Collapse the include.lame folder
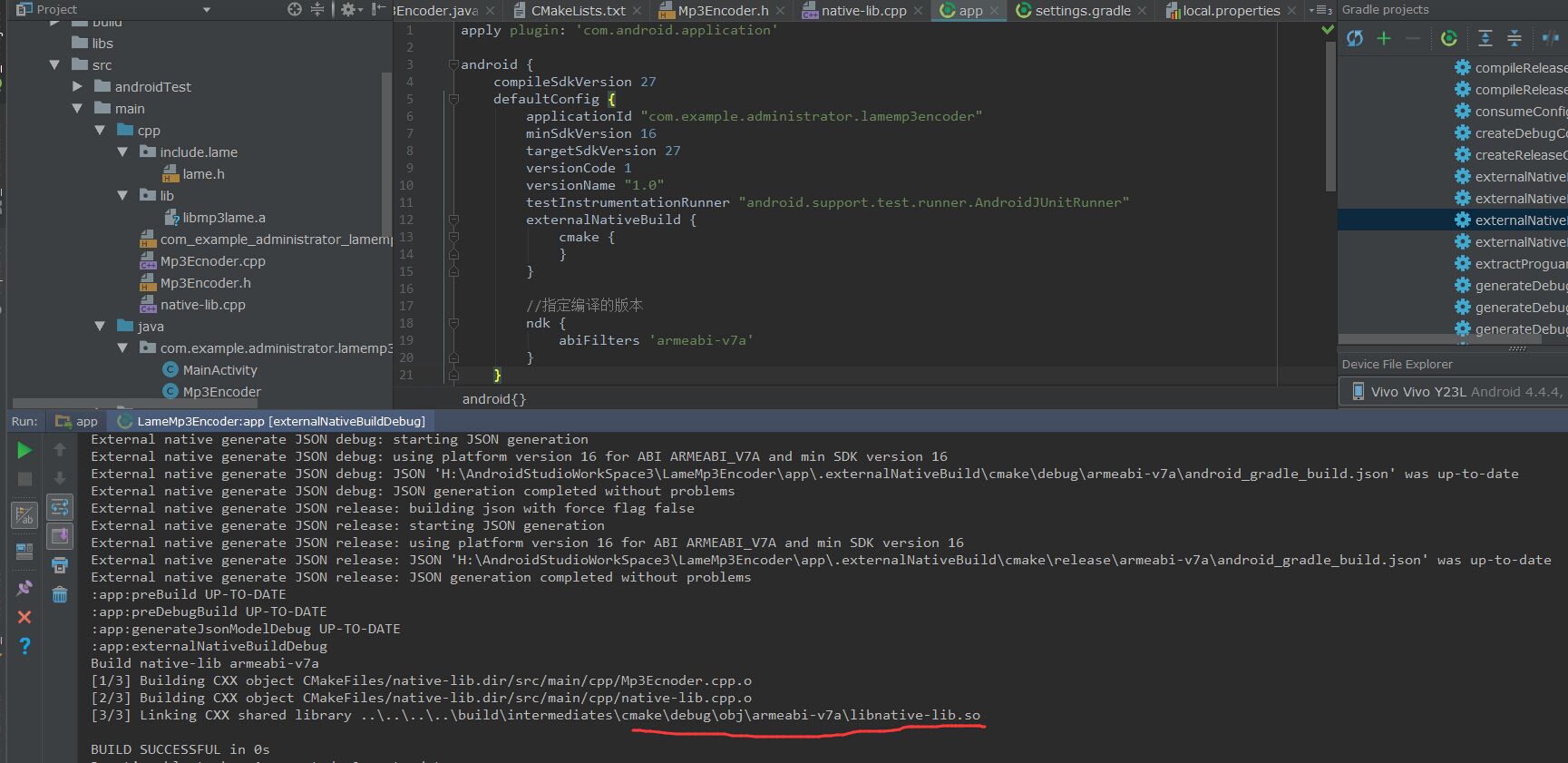This screenshot has width=1568, height=763. pyautogui.click(x=122, y=152)
